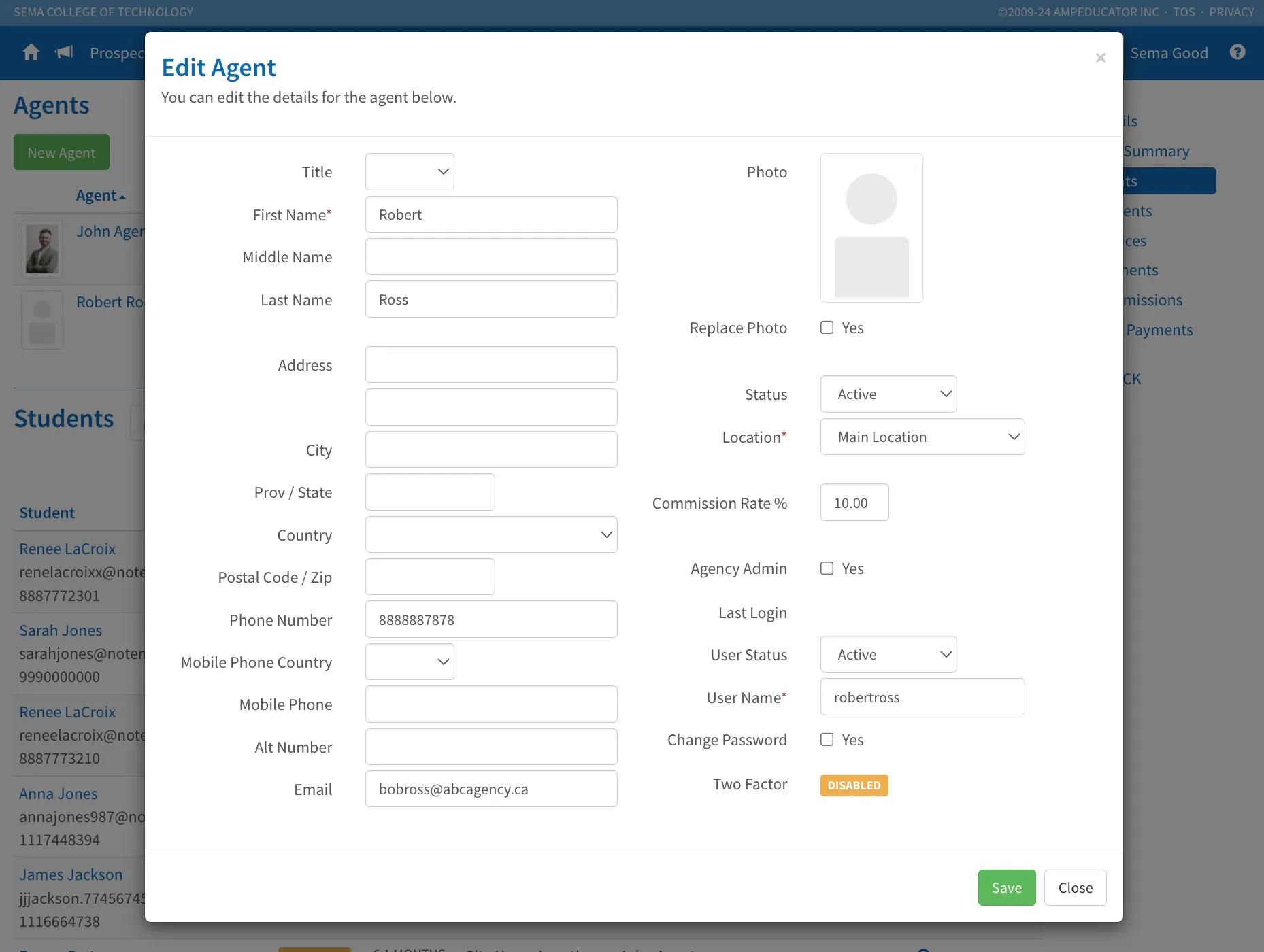The height and width of the screenshot is (952, 1264).
Task: Click the Postal Code / Zip field
Action: click(430, 577)
